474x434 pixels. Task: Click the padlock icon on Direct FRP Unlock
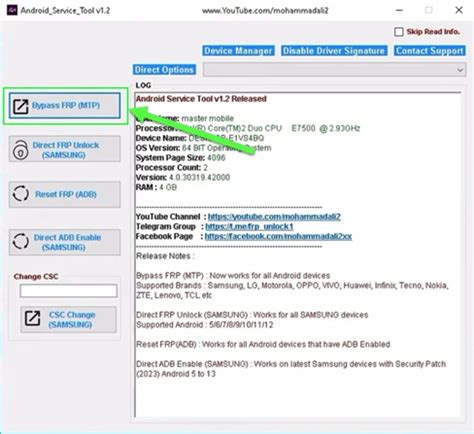pos(21,150)
